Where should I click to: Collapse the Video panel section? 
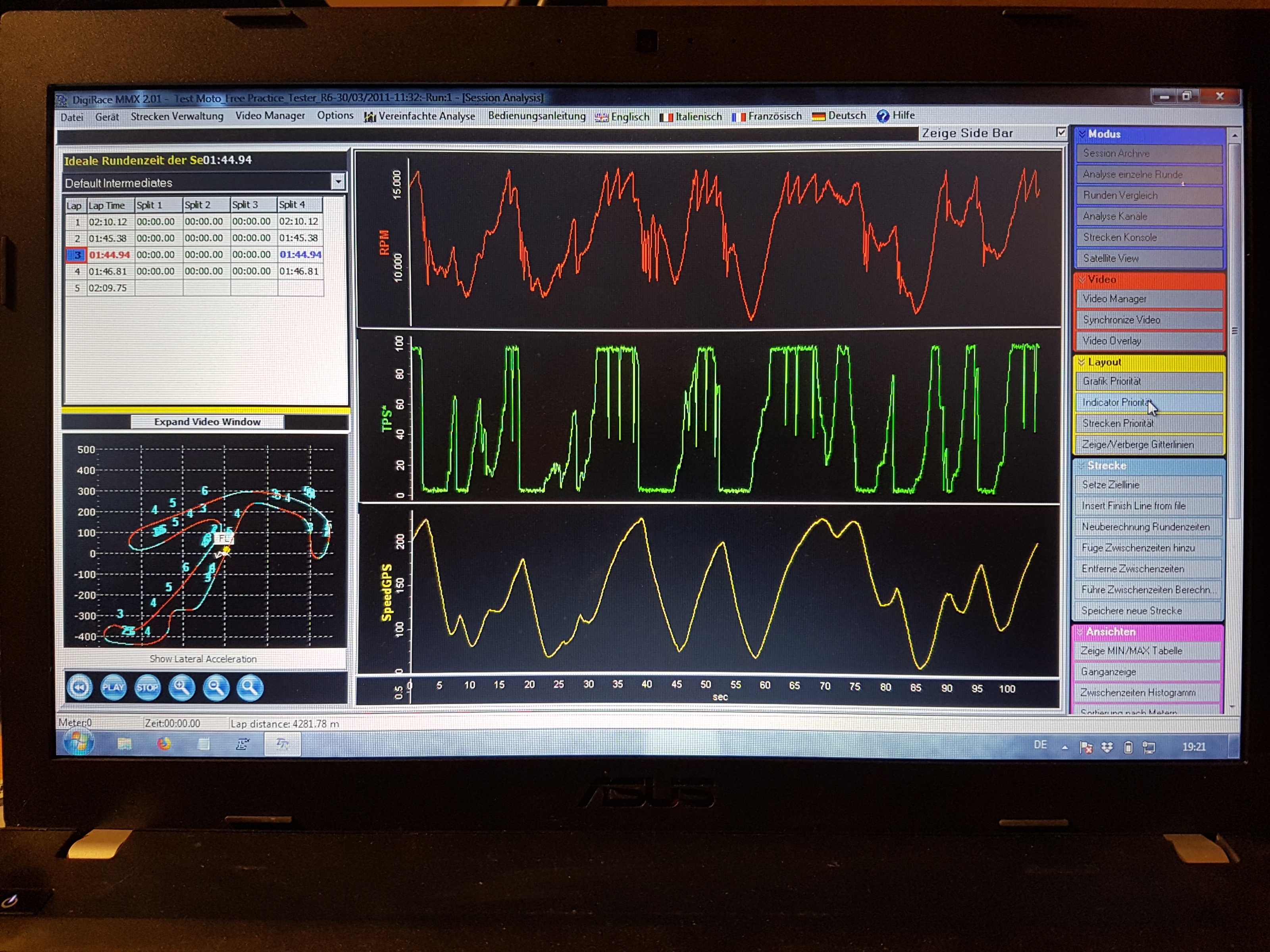coord(1081,280)
